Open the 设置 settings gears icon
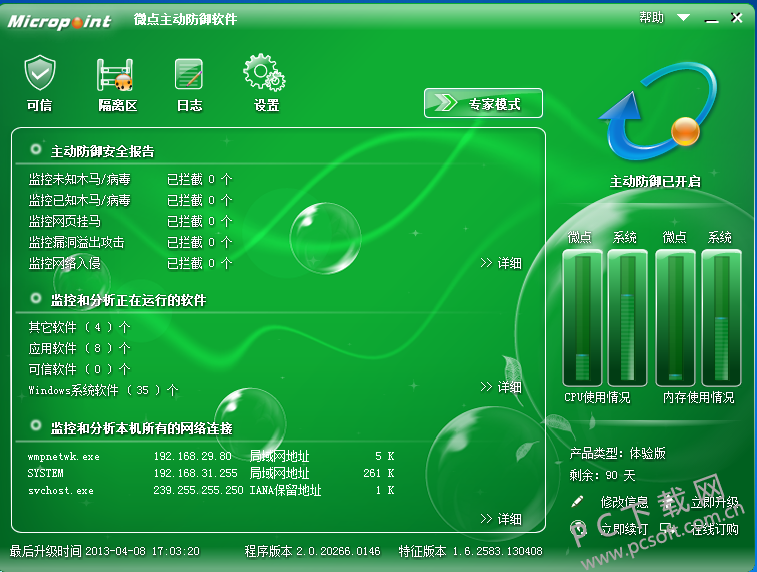 coord(264,72)
